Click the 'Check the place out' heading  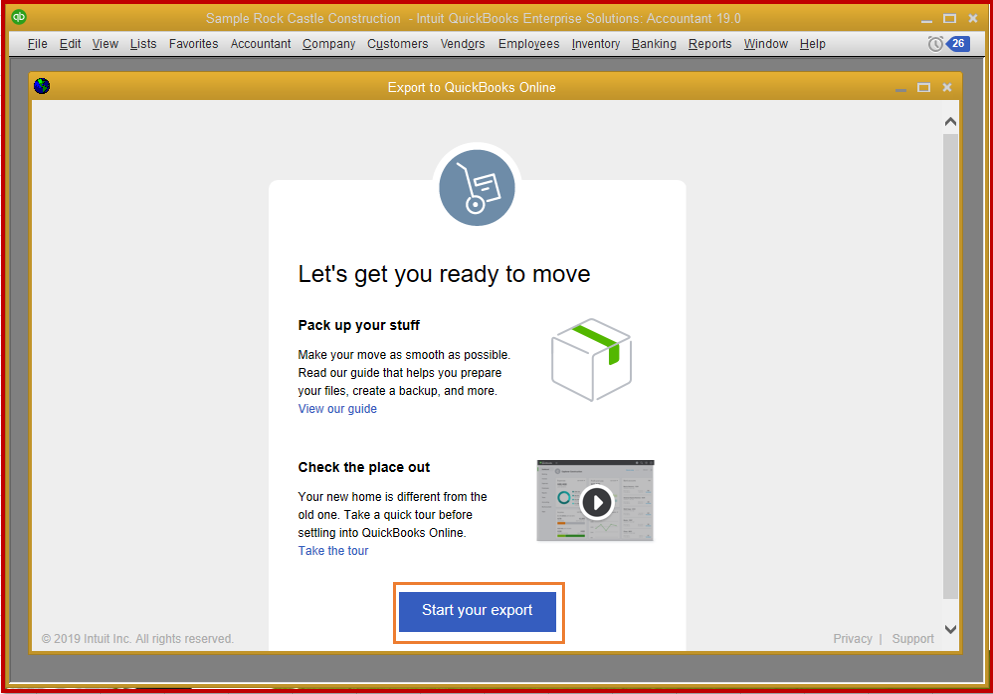pos(364,467)
